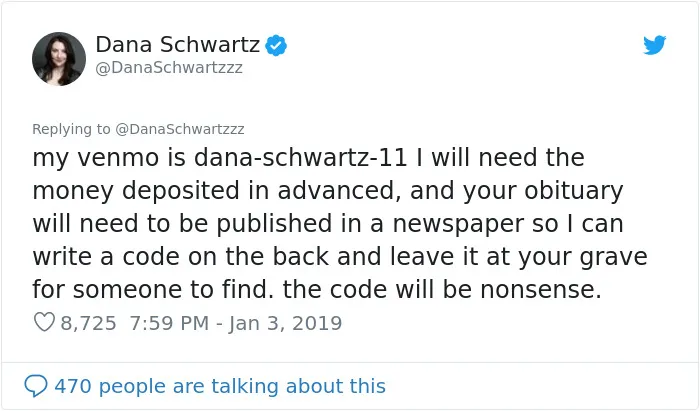The height and width of the screenshot is (411, 700).
Task: Click the Twitter bird logo
Action: (654, 45)
